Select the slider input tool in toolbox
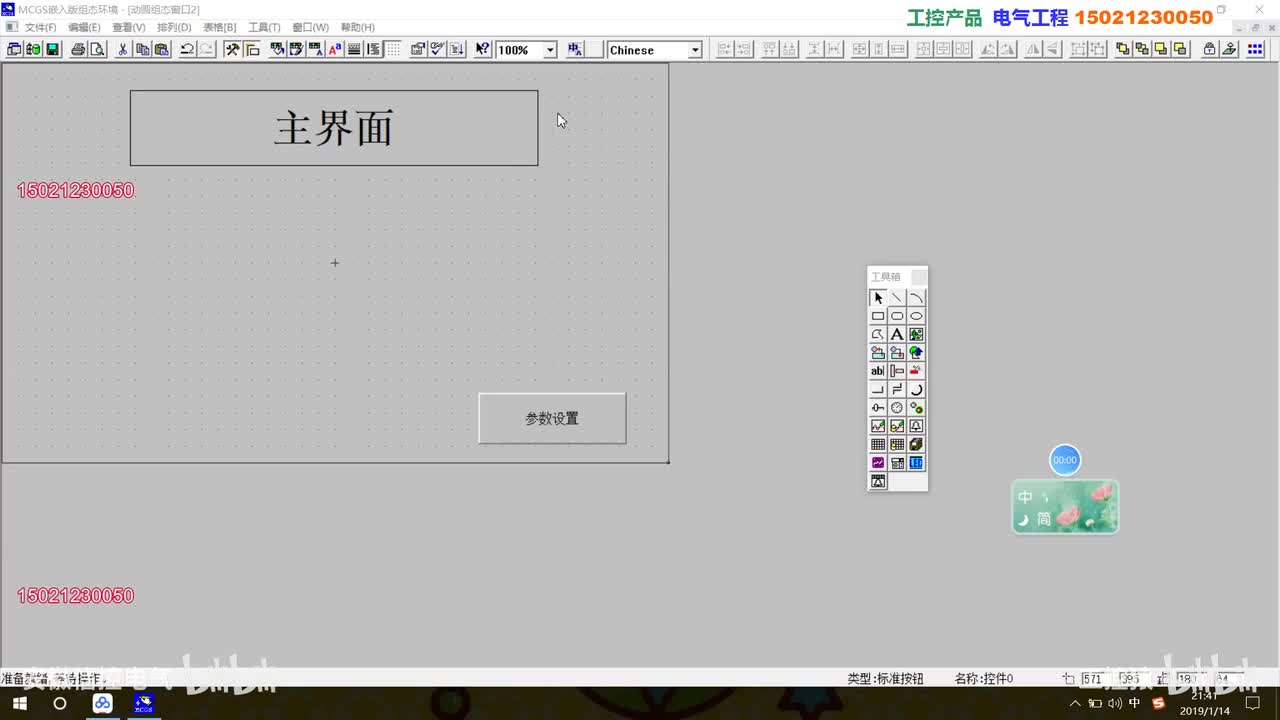Screen dimensions: 1280x720 pos(878,408)
